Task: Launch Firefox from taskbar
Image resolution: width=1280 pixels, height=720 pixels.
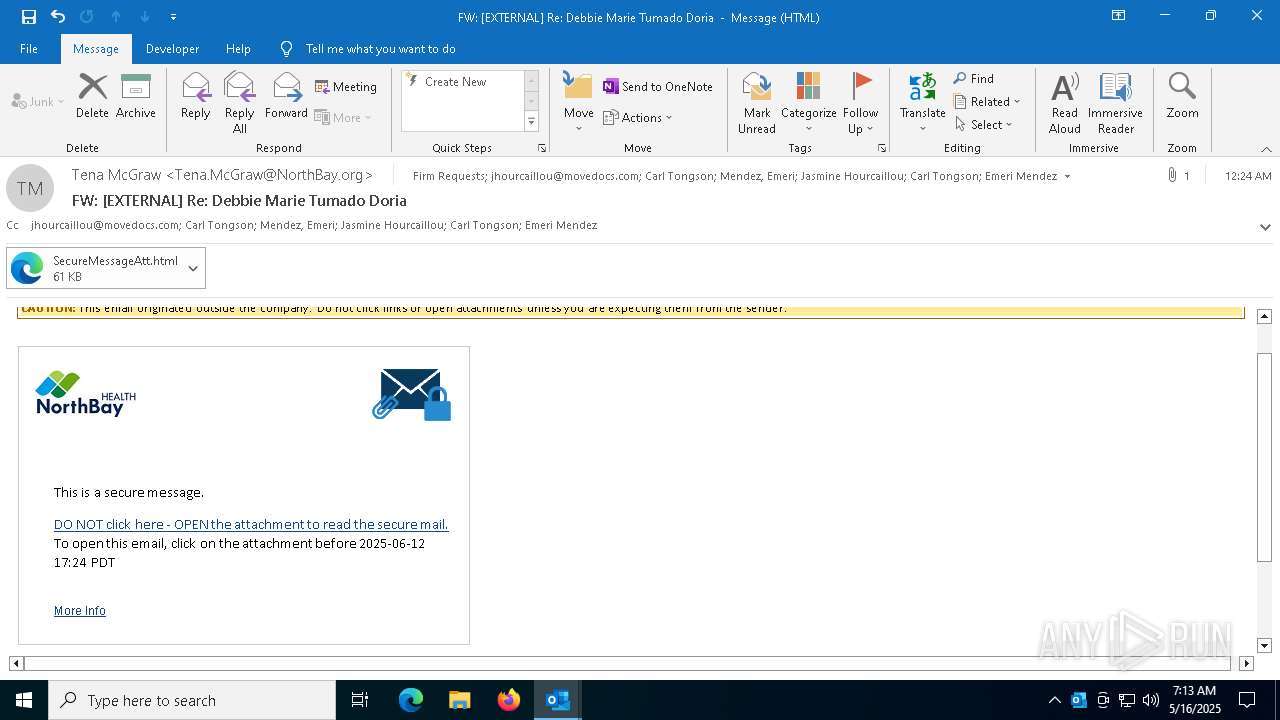Action: coord(509,700)
